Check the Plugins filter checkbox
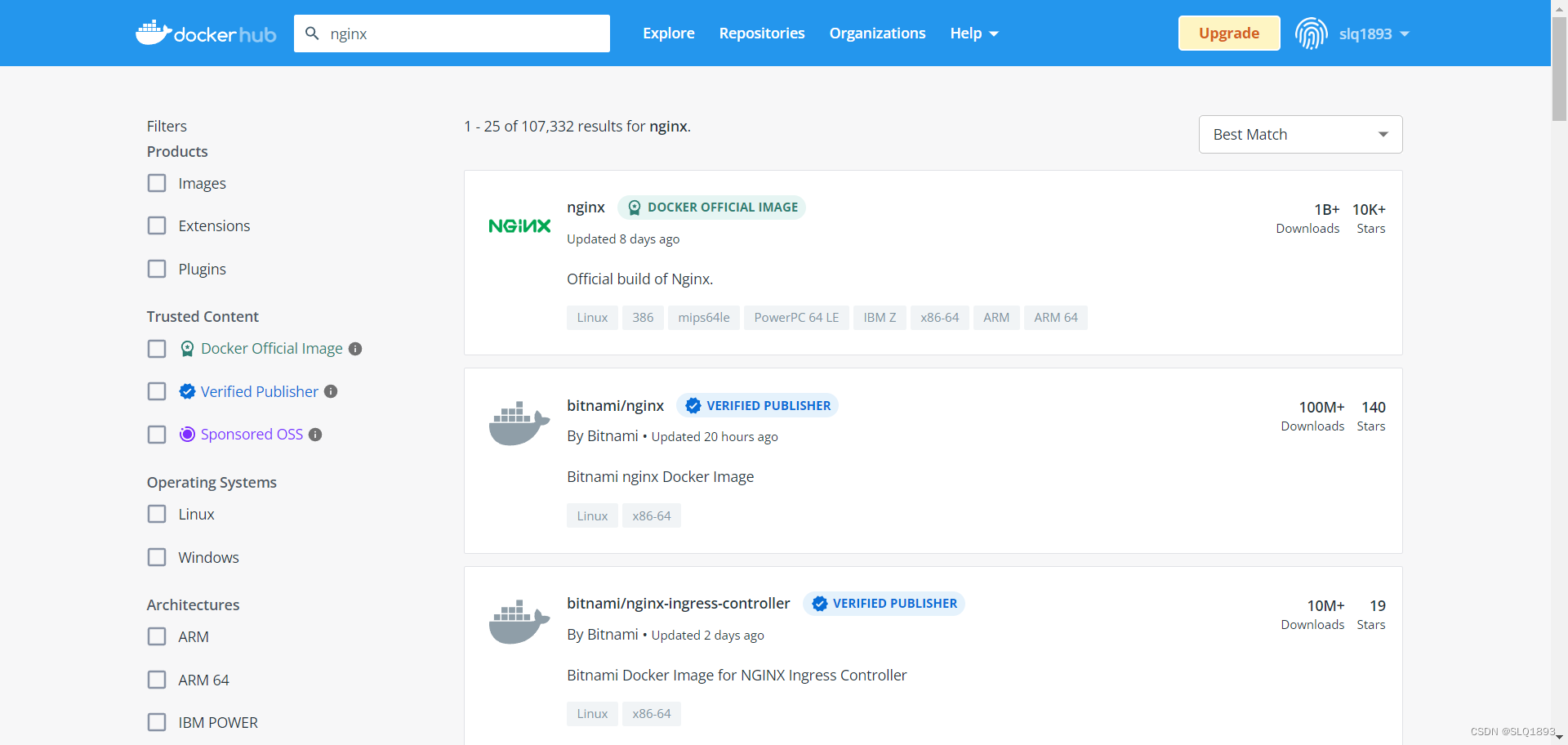 click(x=157, y=269)
